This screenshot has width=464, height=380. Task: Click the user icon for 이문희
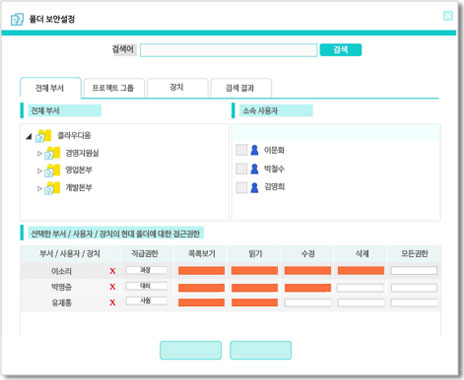coord(254,150)
